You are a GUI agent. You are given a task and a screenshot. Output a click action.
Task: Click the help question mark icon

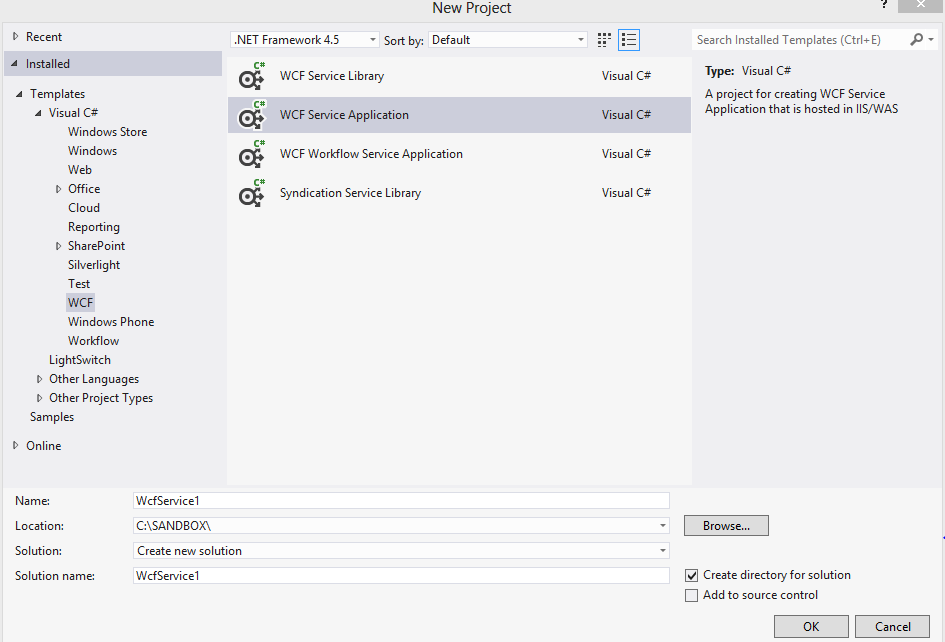coord(883,6)
